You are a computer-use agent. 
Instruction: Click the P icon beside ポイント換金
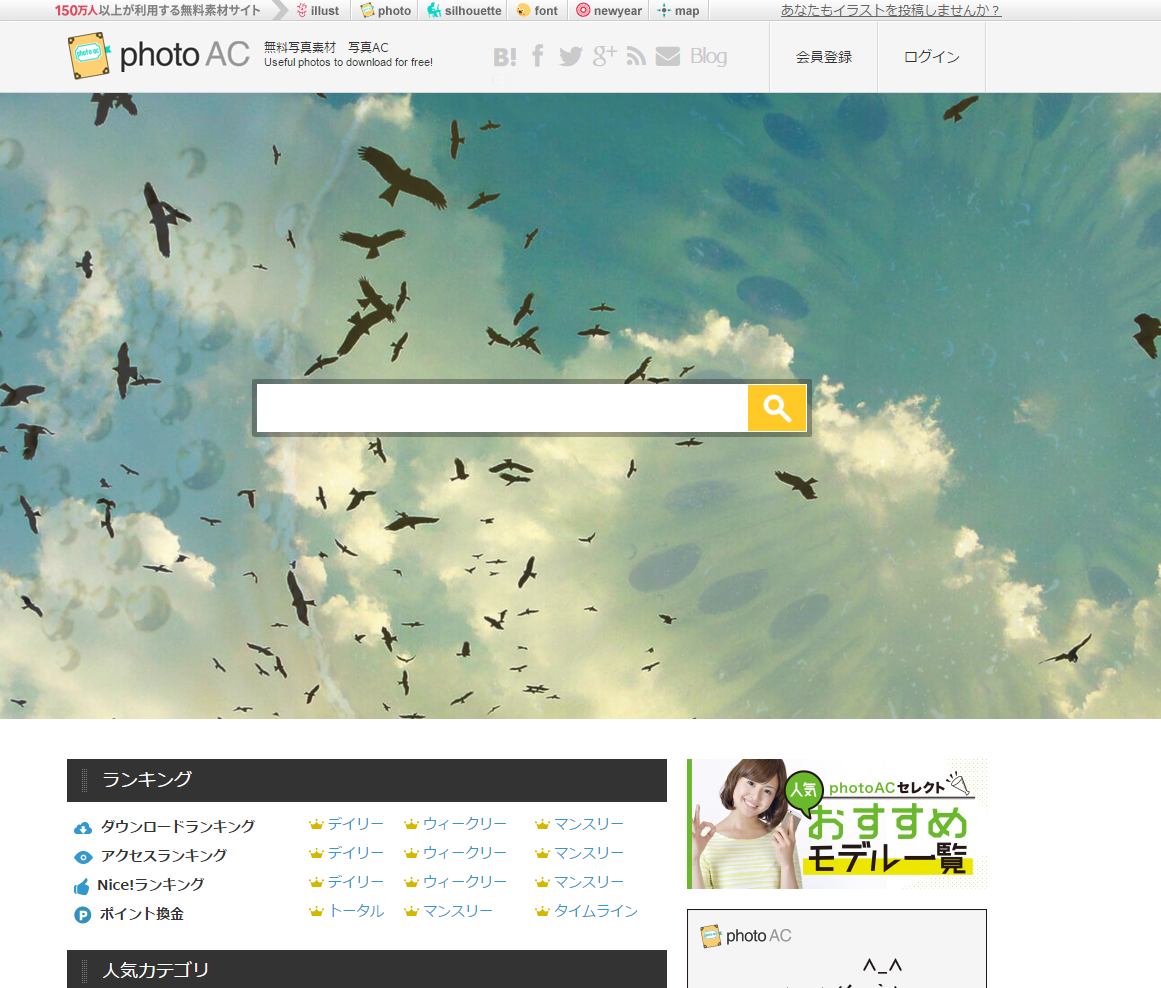(x=82, y=912)
